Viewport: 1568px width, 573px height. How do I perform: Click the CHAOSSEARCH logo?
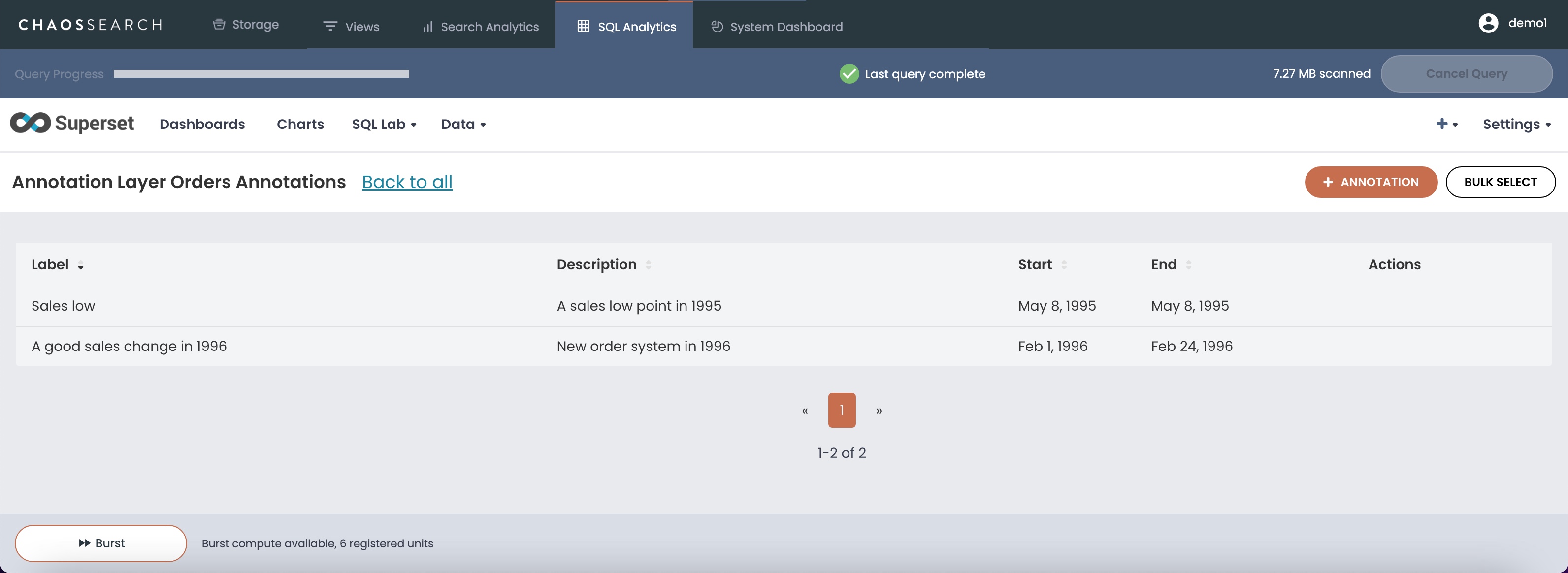pyautogui.click(x=90, y=25)
